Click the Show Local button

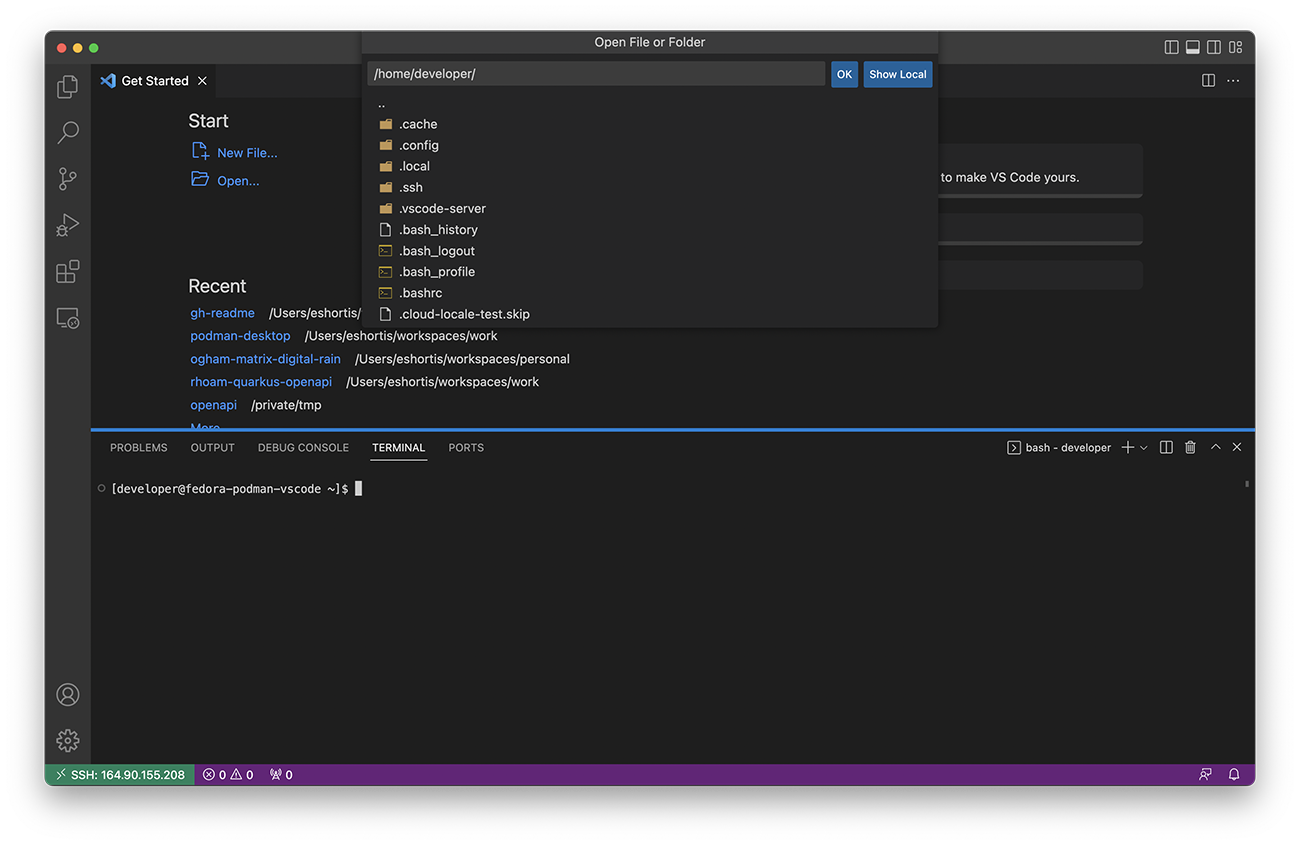tap(898, 74)
